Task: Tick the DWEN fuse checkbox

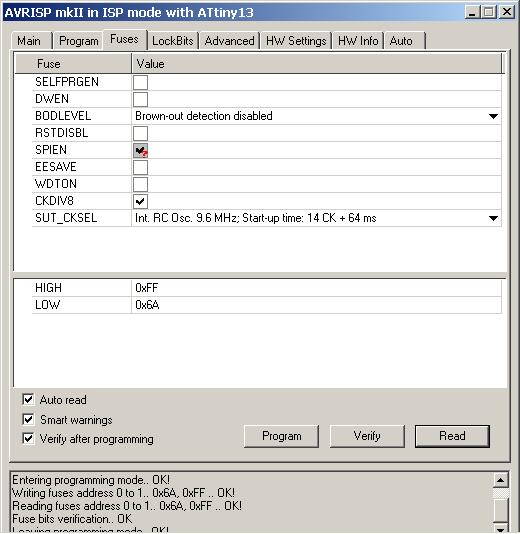Action: coord(140,99)
